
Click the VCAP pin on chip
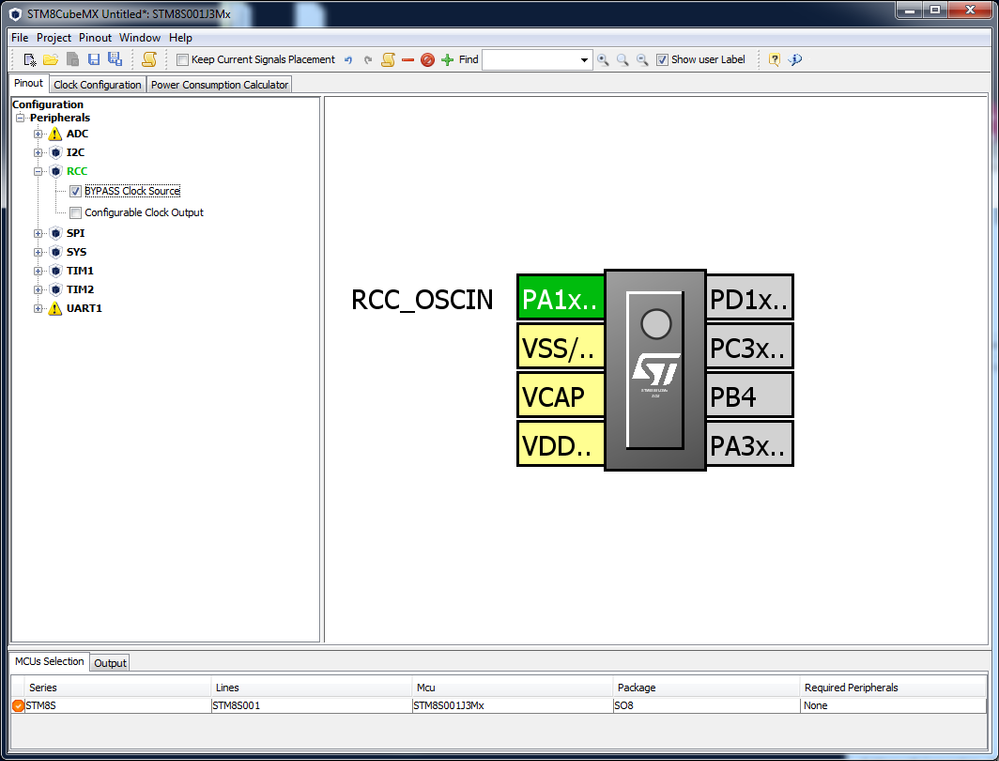pyautogui.click(x=560, y=396)
